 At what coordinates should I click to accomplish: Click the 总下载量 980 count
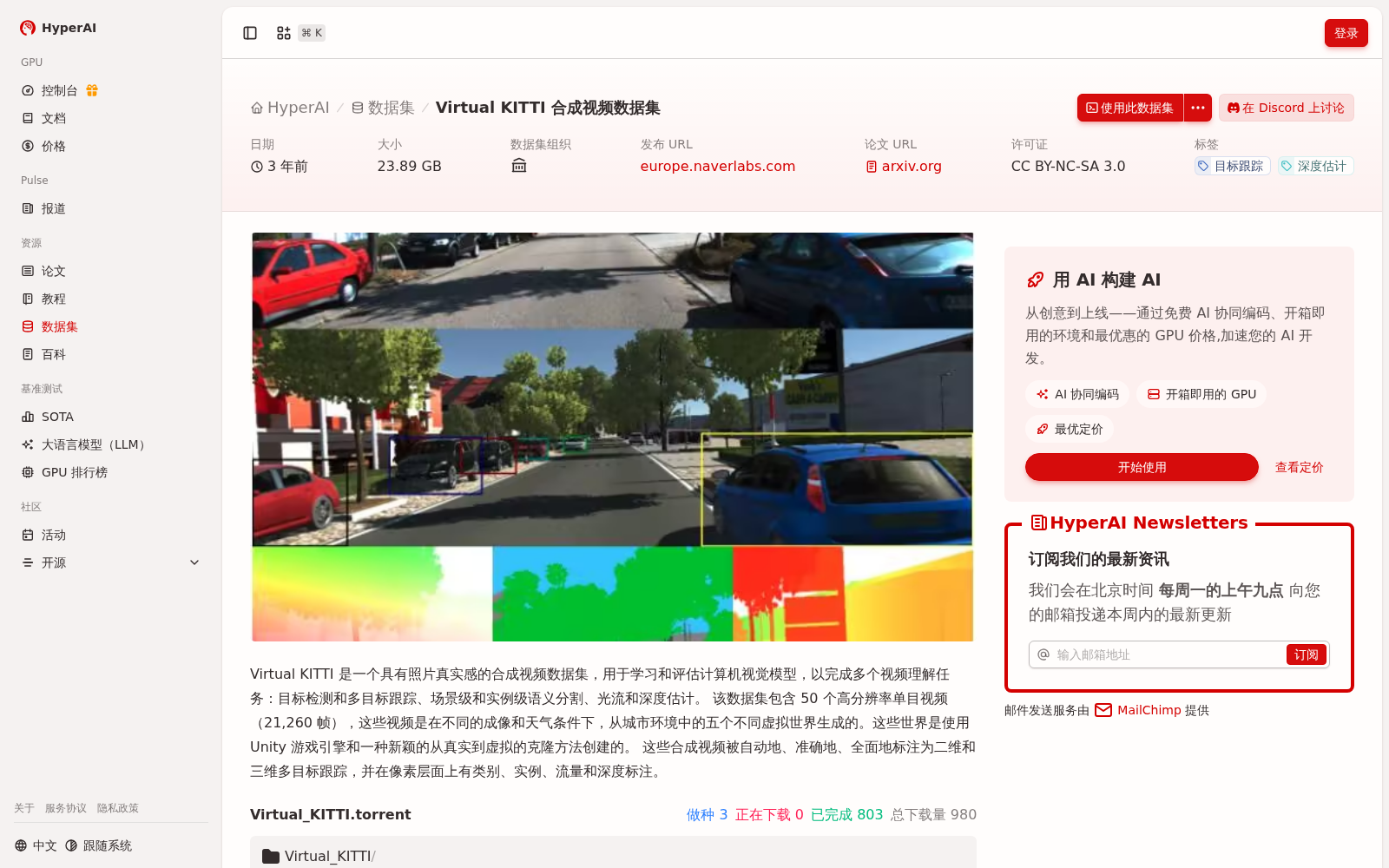click(933, 814)
